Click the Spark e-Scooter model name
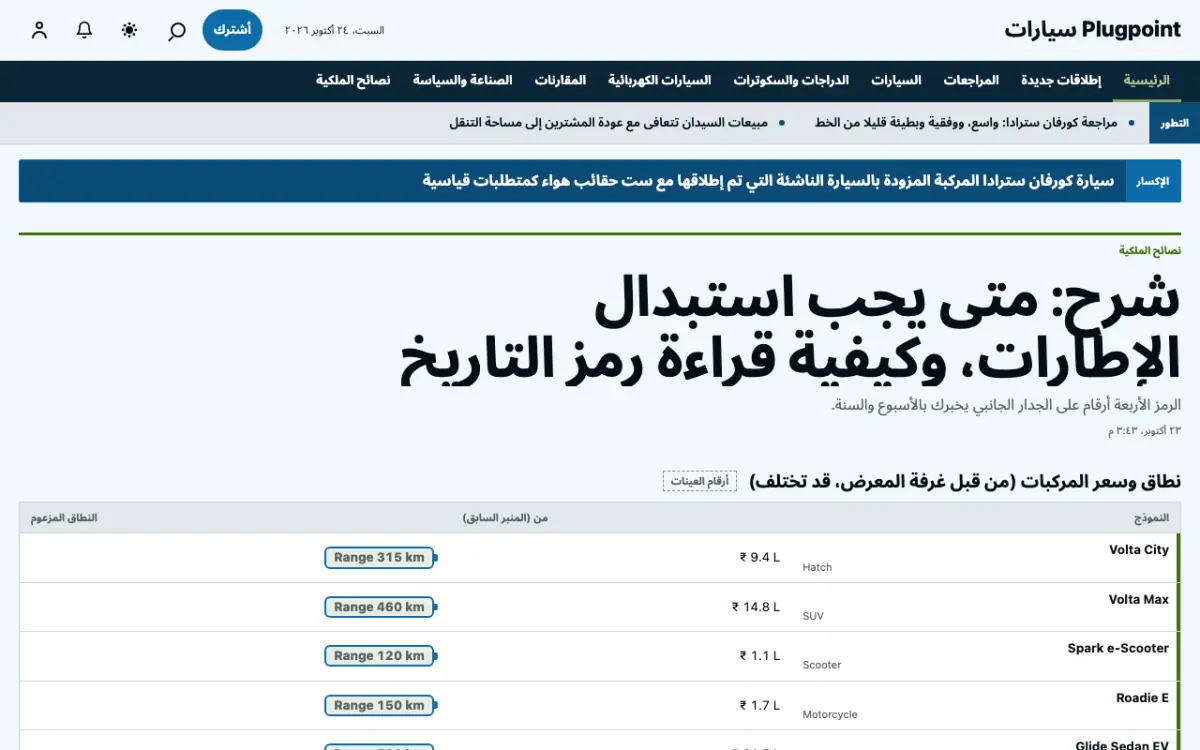1200x750 pixels. click(1118, 648)
